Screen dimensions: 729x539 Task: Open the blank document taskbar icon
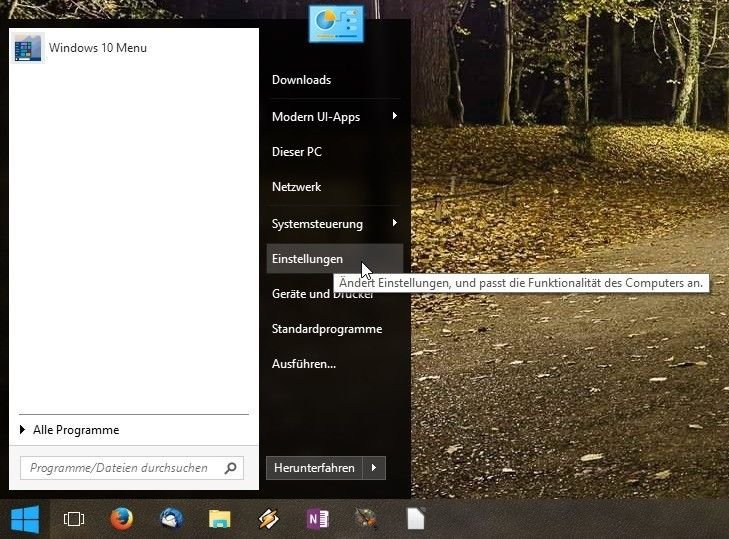[416, 519]
